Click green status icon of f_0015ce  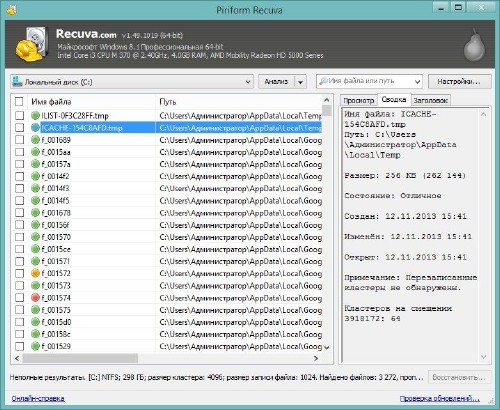coord(35,249)
